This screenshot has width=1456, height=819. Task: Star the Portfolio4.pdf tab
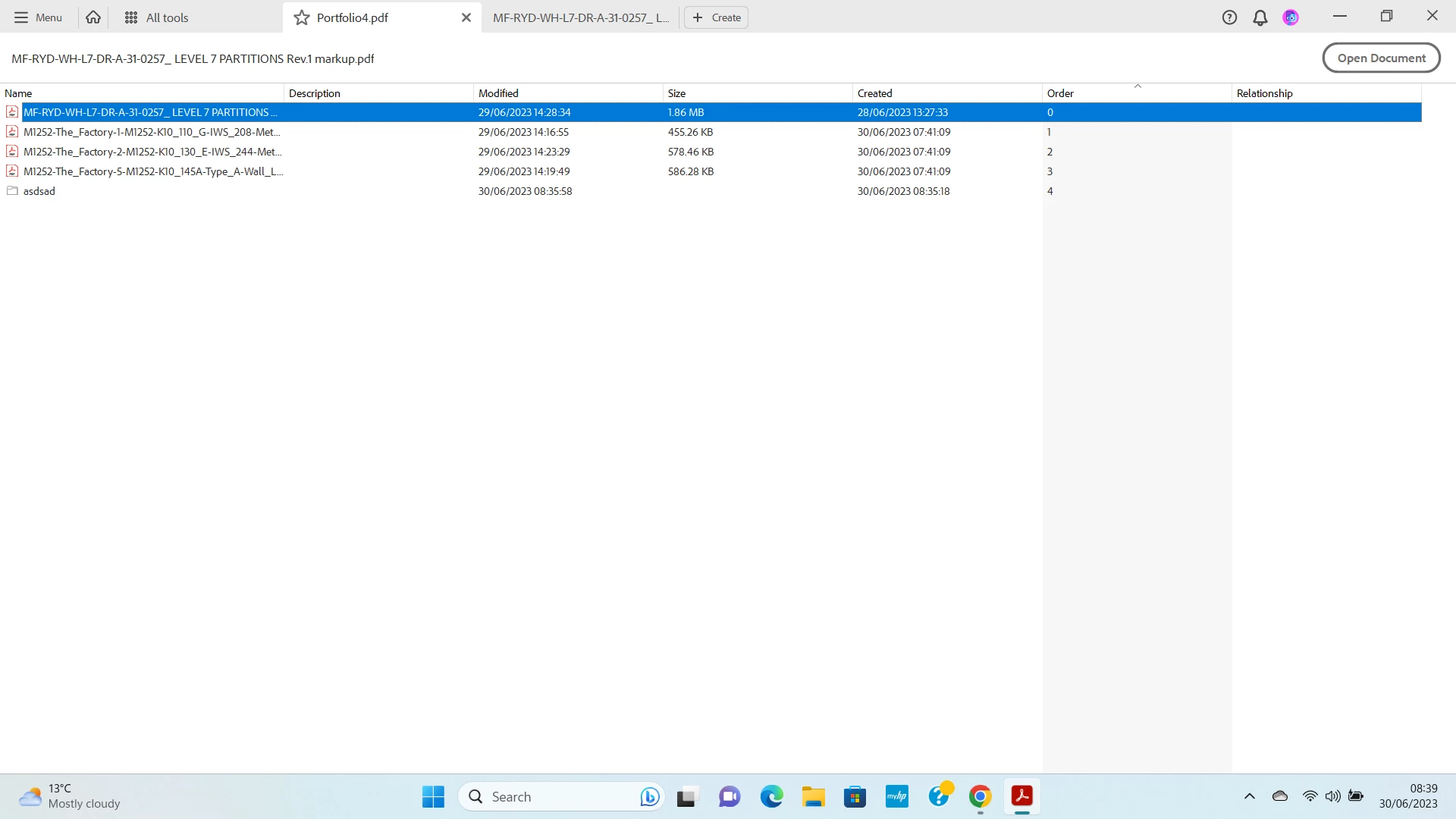302,17
